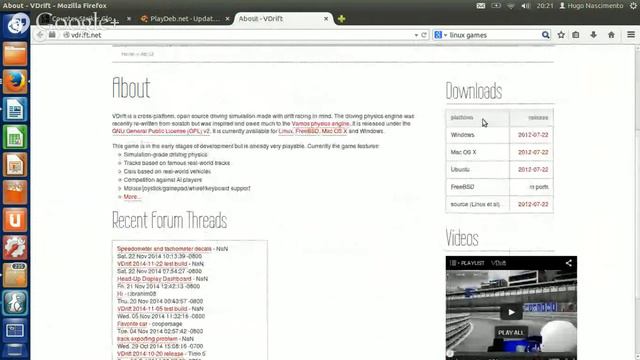This screenshot has height=360, width=640.
Task: Show bookmarks list icon
Action: [x=576, y=35]
